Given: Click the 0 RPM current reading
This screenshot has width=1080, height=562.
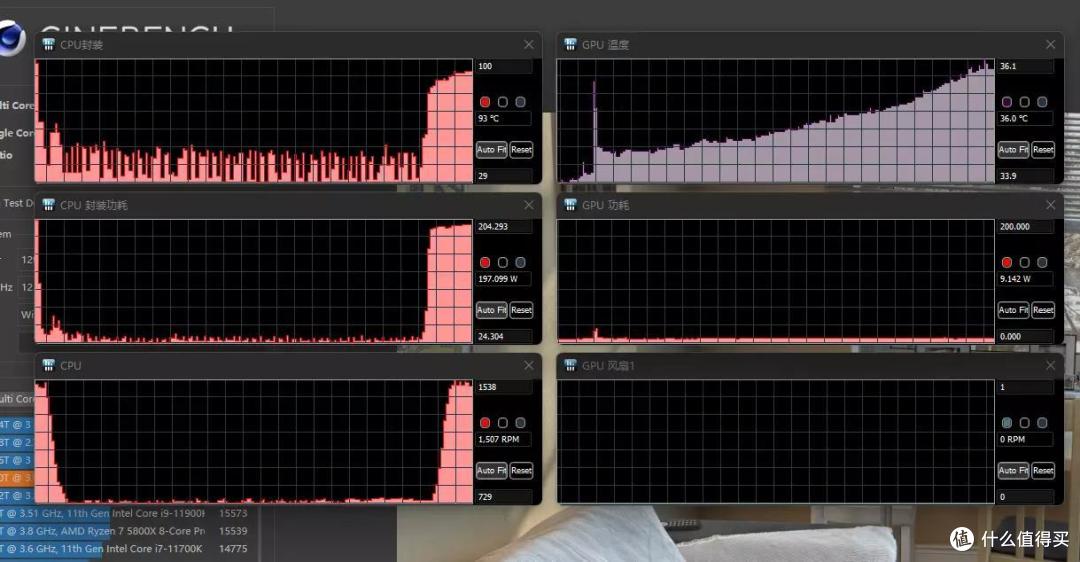Looking at the screenshot, I should (1026, 439).
